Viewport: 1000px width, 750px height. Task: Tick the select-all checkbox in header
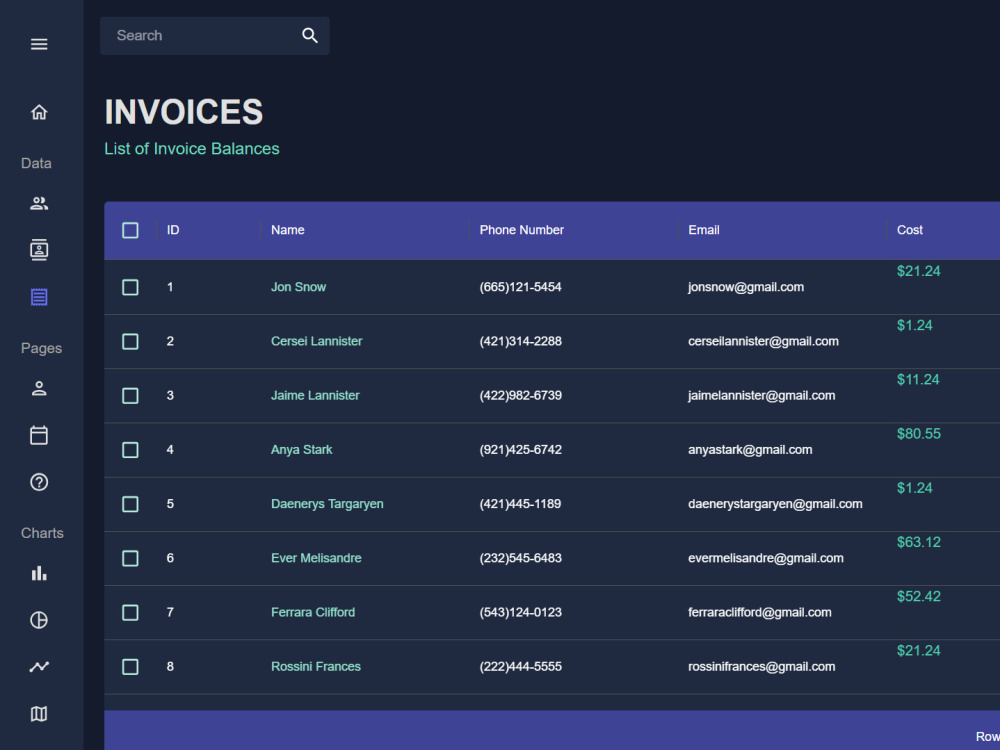coord(130,230)
